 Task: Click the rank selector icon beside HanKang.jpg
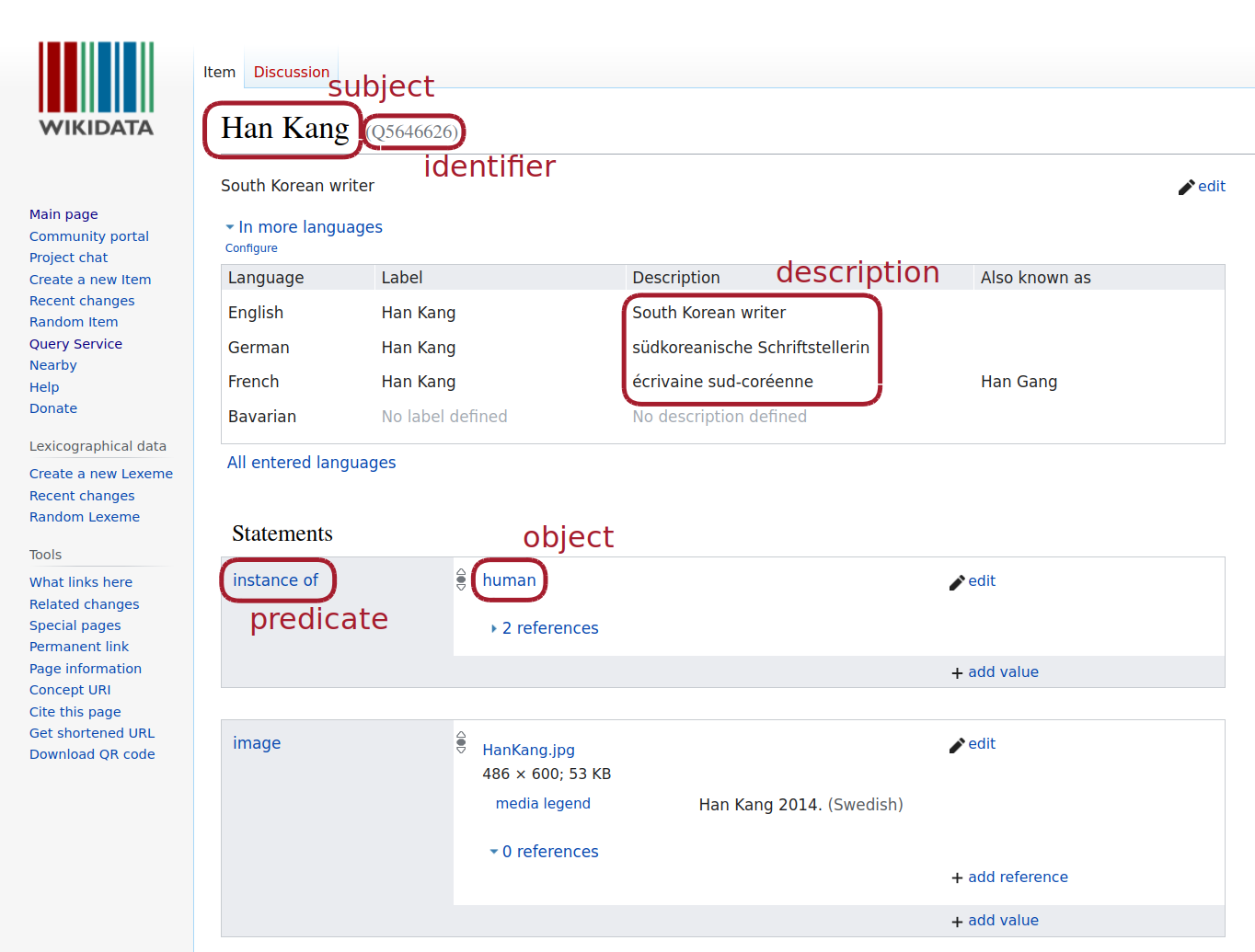[461, 742]
